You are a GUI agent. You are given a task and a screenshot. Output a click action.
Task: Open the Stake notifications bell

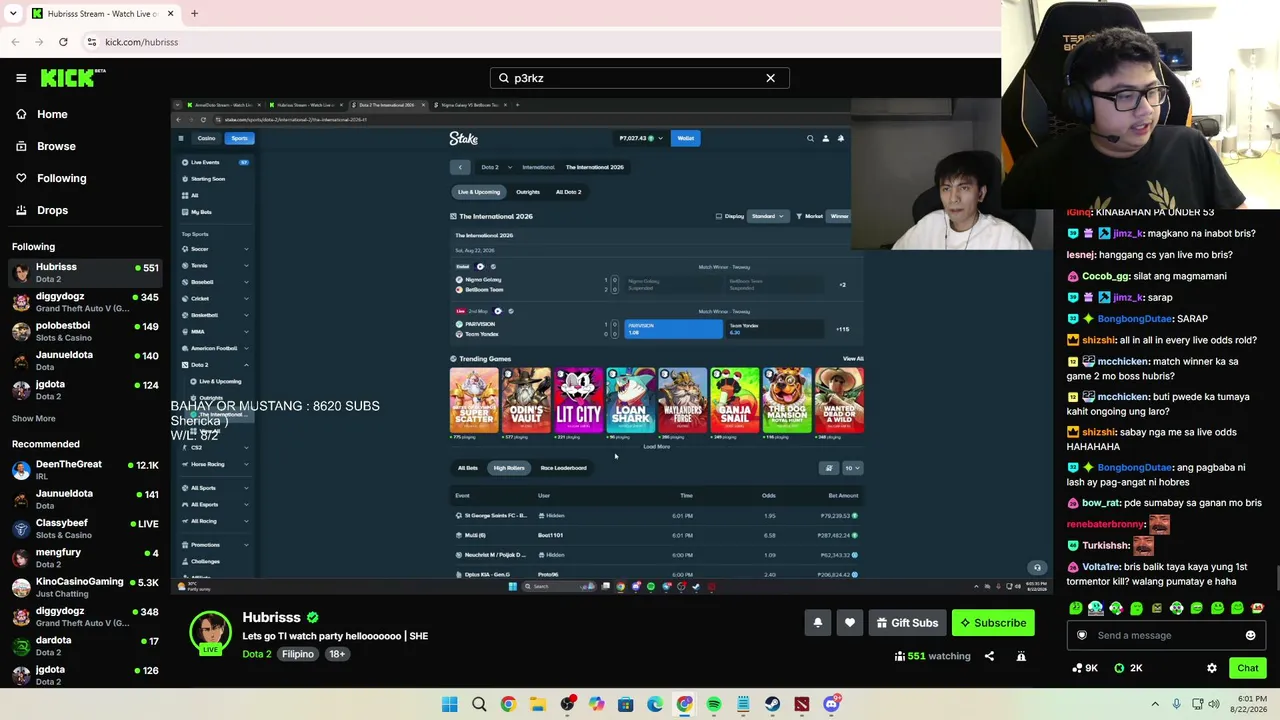(841, 138)
